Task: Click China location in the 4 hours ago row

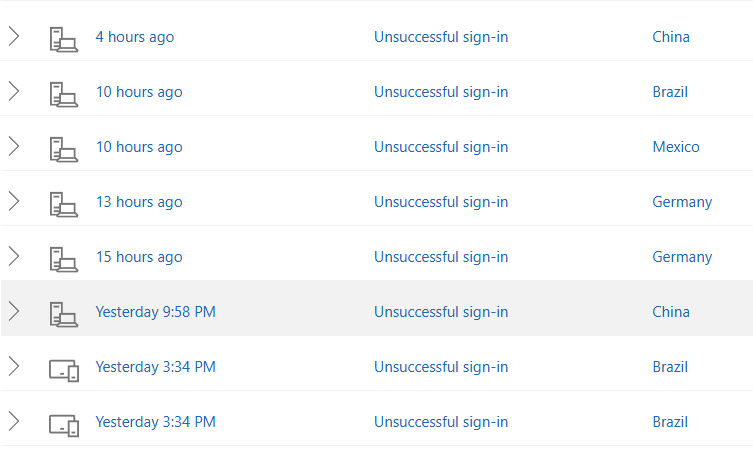Action: click(x=670, y=37)
